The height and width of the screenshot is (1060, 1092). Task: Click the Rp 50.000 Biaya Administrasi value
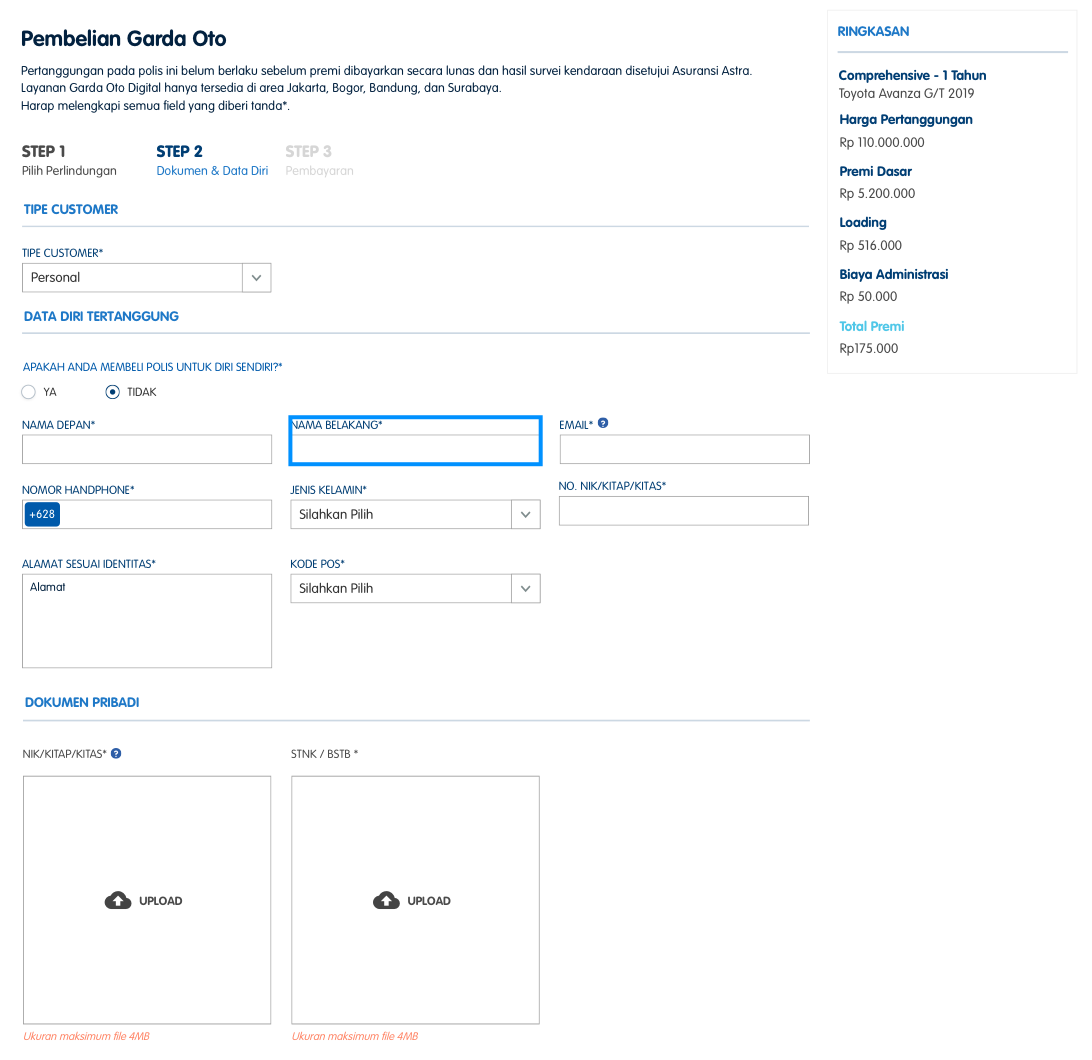[x=868, y=297]
